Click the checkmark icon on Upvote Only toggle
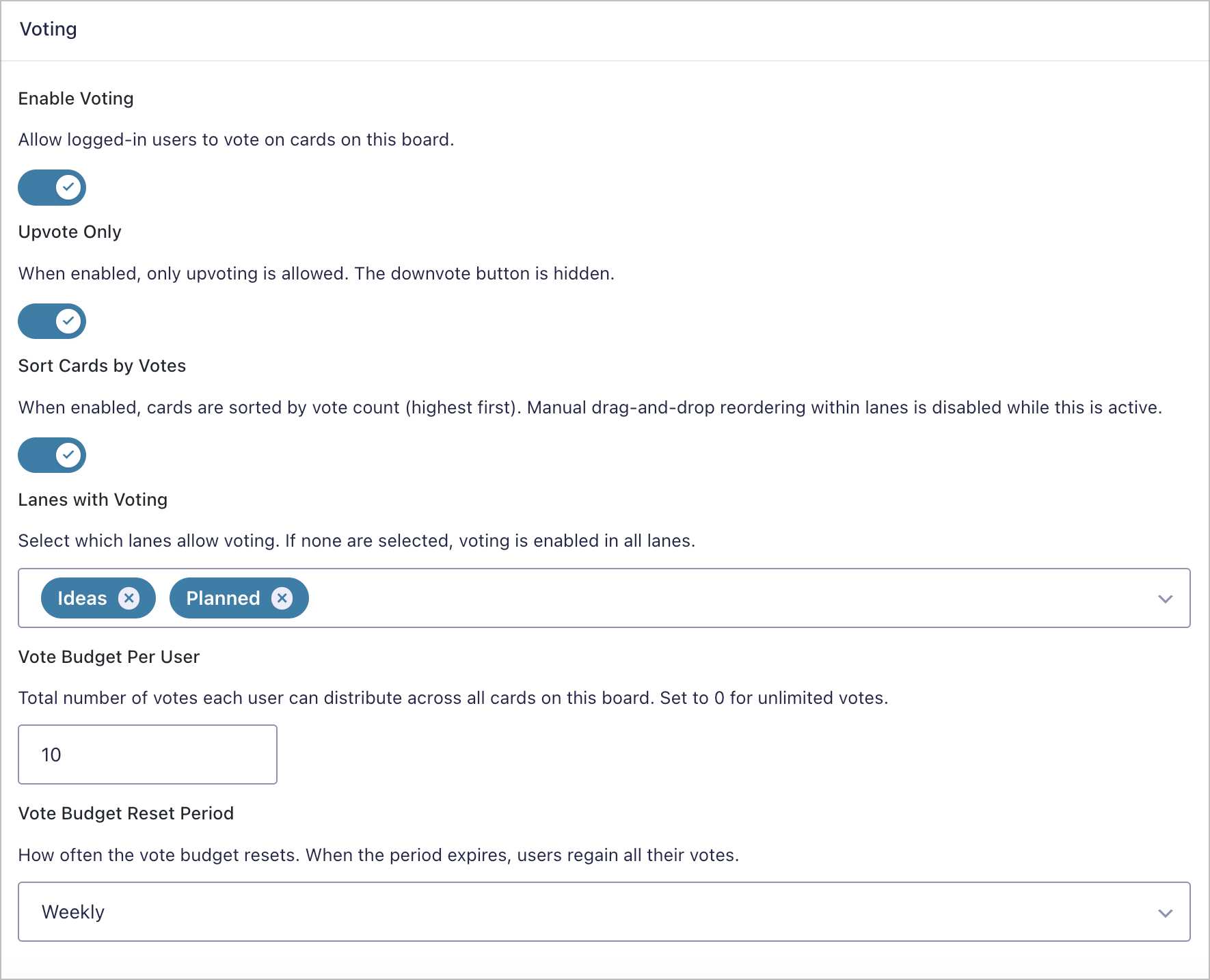 (68, 321)
